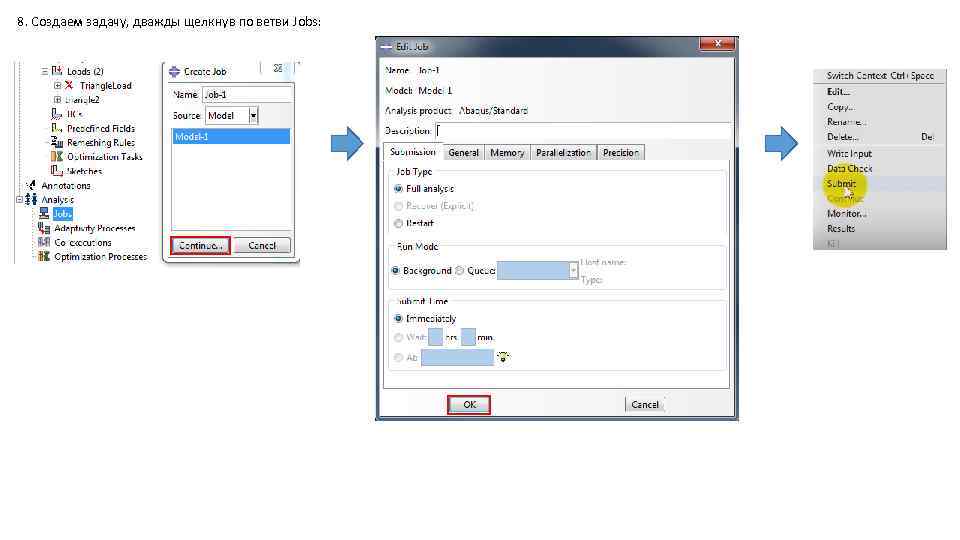Click Continue... in Create Job dialog

pos(200,246)
